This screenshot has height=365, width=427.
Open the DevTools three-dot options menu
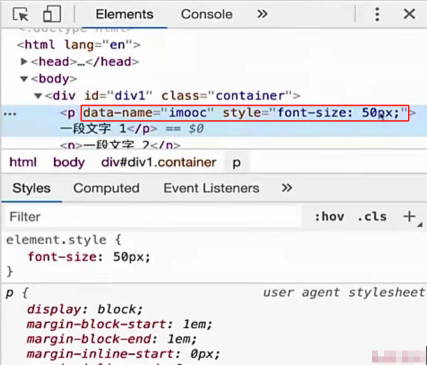point(377,14)
